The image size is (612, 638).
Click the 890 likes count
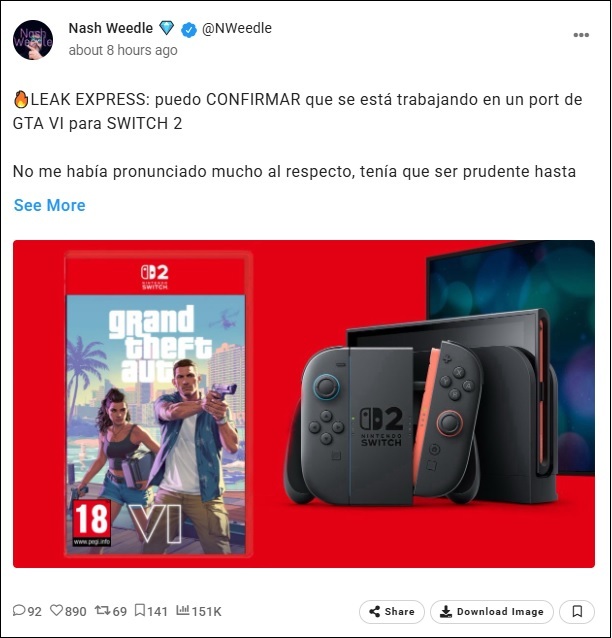tap(76, 611)
